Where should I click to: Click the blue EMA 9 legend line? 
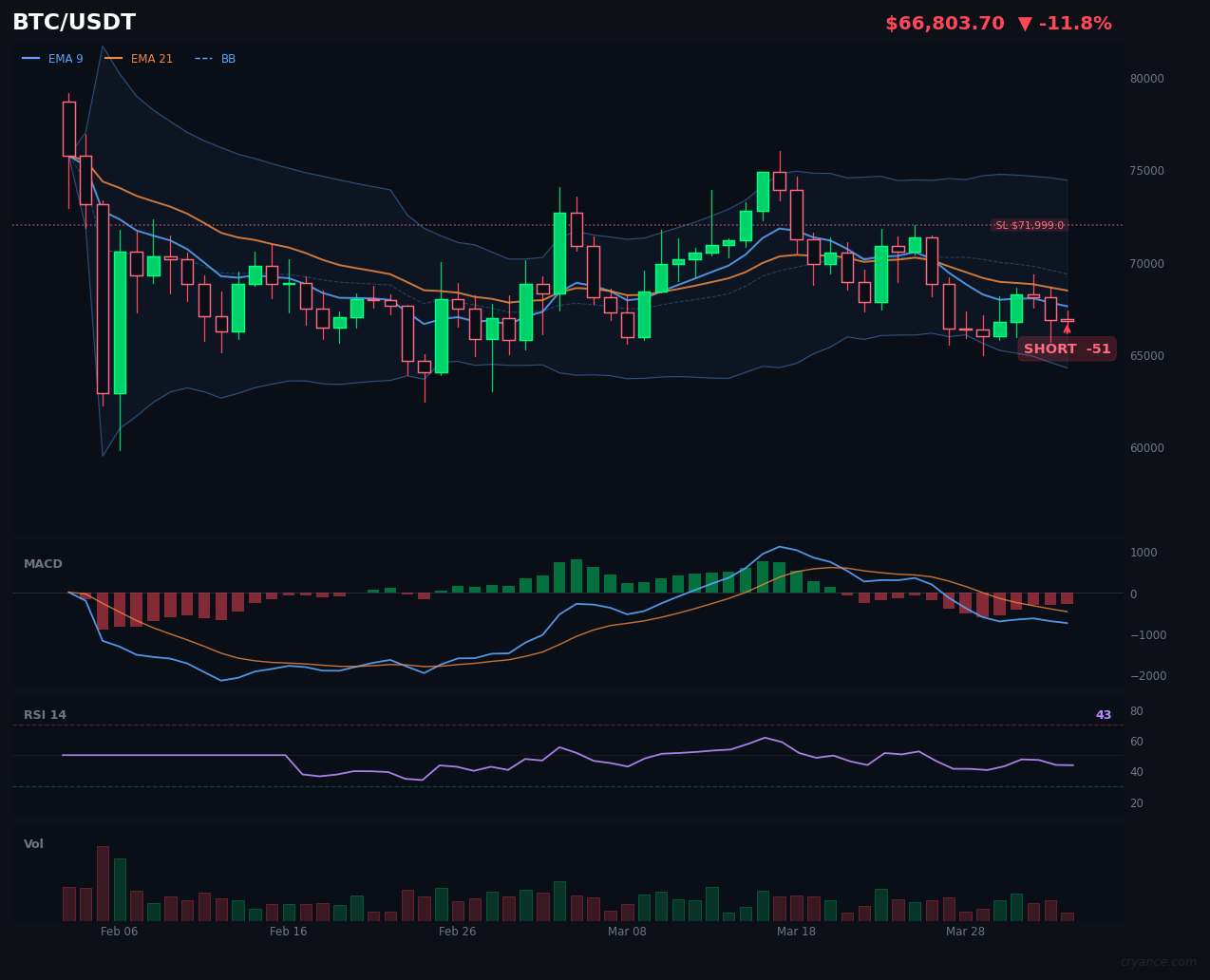[x=31, y=59]
